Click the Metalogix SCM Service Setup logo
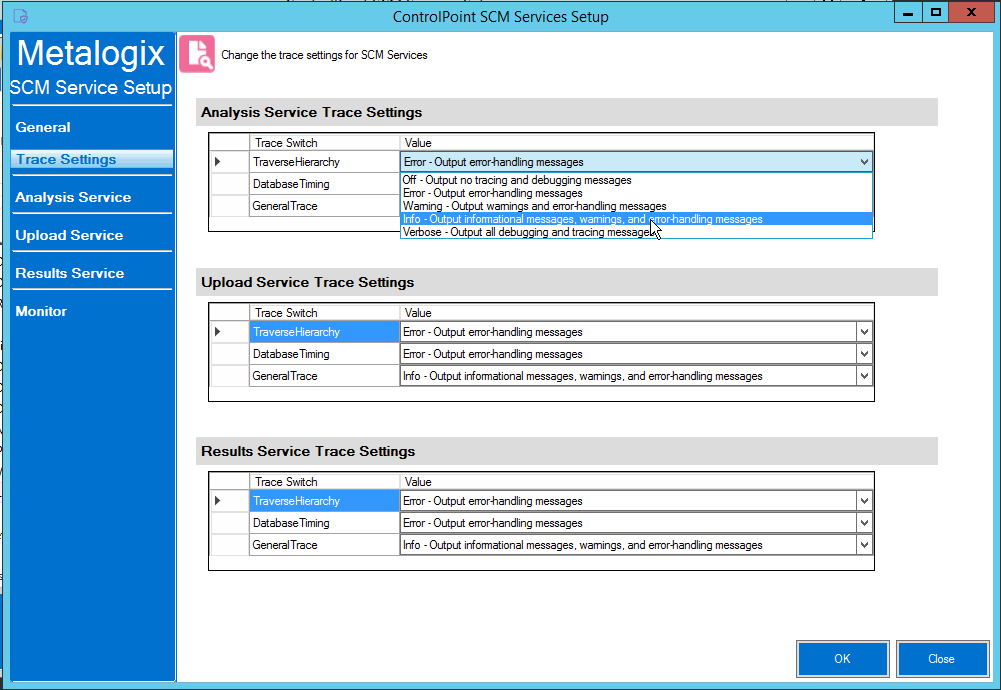Screen dimensions: 1001x690 [x=90, y=65]
